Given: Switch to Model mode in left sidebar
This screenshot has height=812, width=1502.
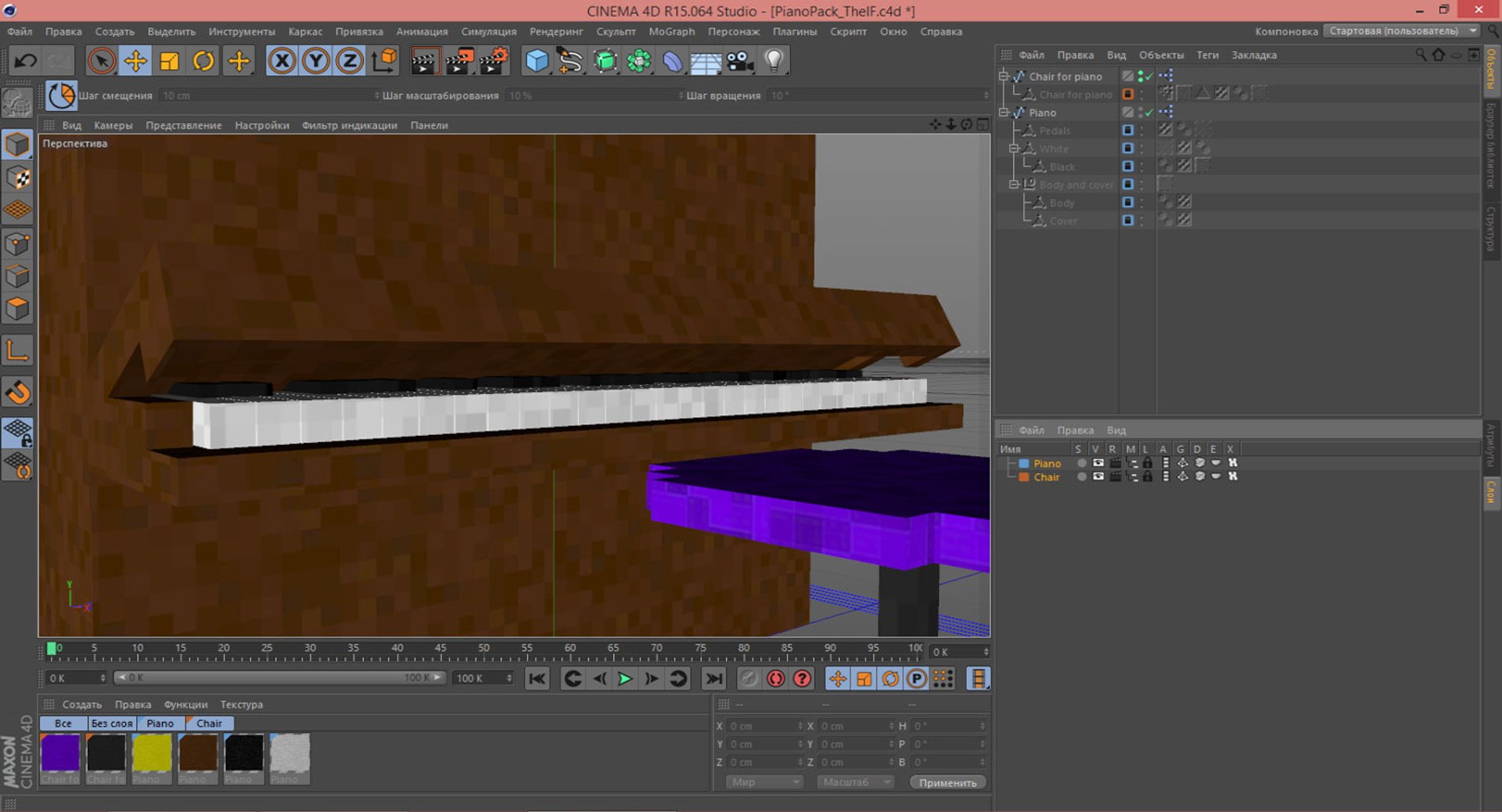Looking at the screenshot, I should click(17, 145).
